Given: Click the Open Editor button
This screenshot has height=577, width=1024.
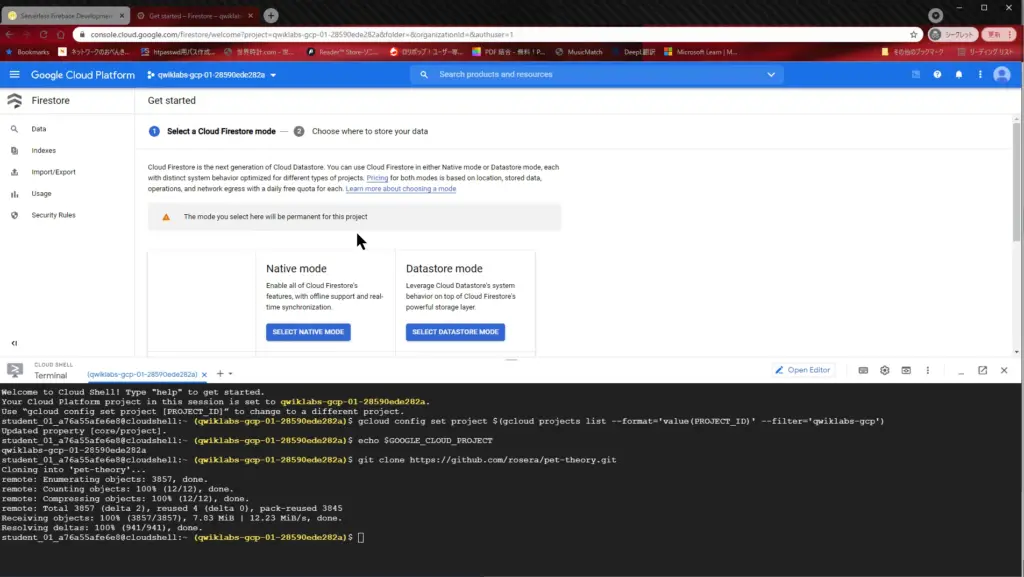Looking at the screenshot, I should point(803,370).
